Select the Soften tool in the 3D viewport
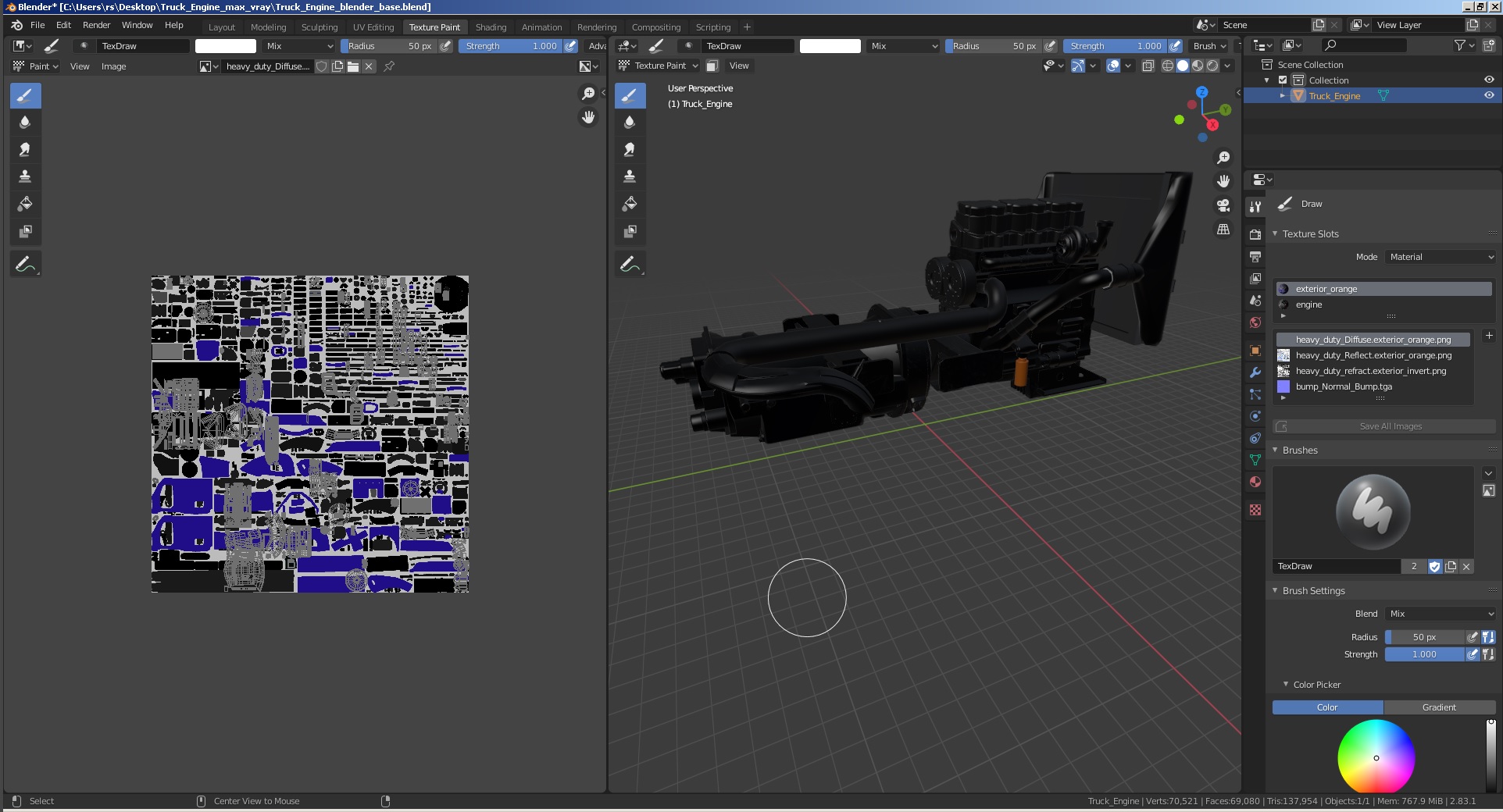The image size is (1503, 812). tap(630, 123)
